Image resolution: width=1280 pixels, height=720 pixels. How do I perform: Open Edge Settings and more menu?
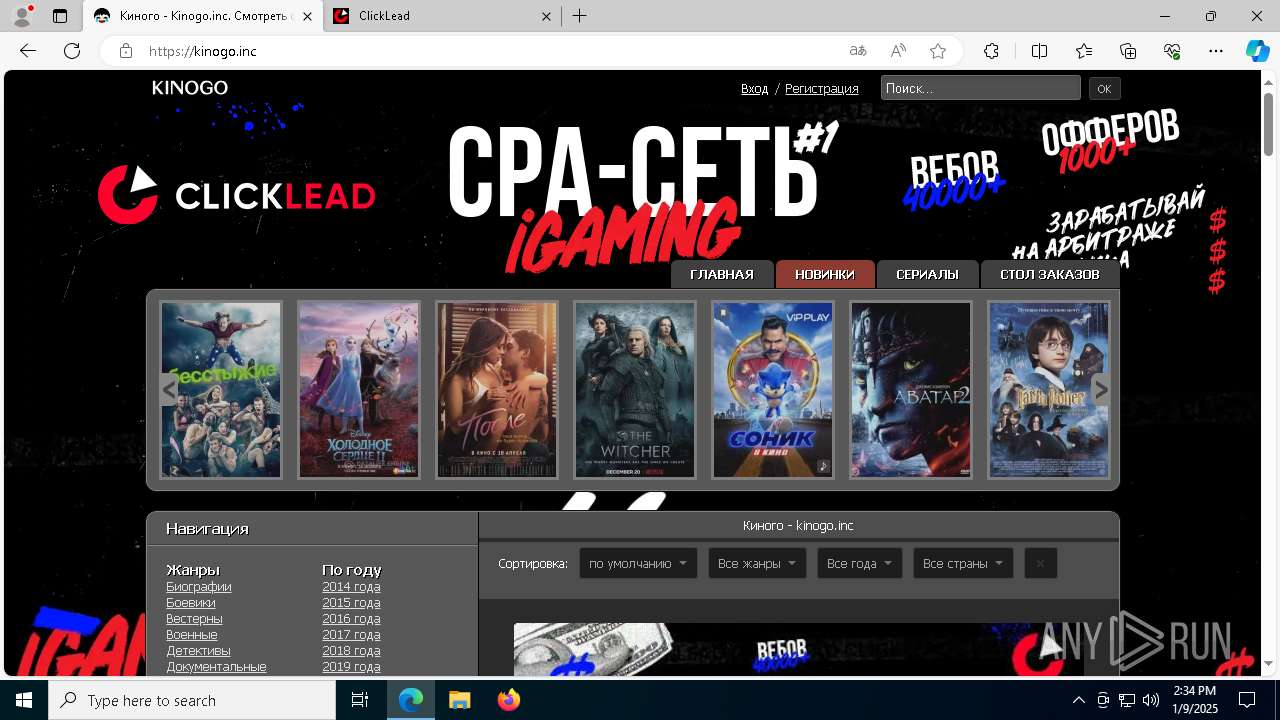point(1216,51)
